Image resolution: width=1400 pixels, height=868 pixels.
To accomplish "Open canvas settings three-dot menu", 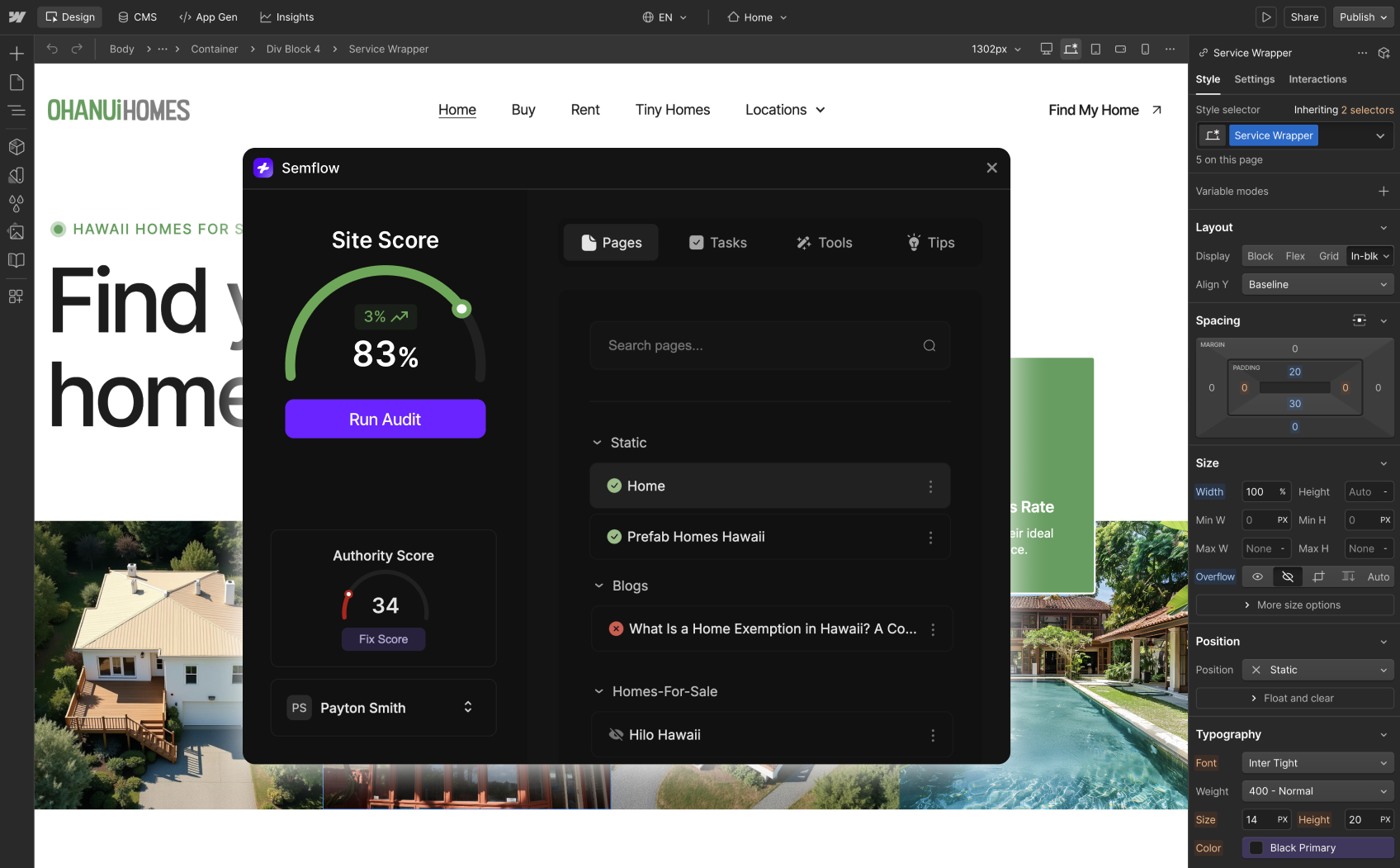I will (x=1170, y=49).
